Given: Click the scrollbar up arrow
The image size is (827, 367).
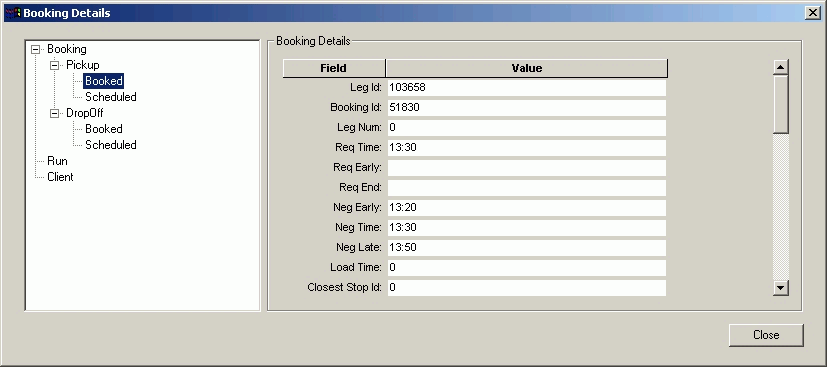Looking at the screenshot, I should (781, 67).
